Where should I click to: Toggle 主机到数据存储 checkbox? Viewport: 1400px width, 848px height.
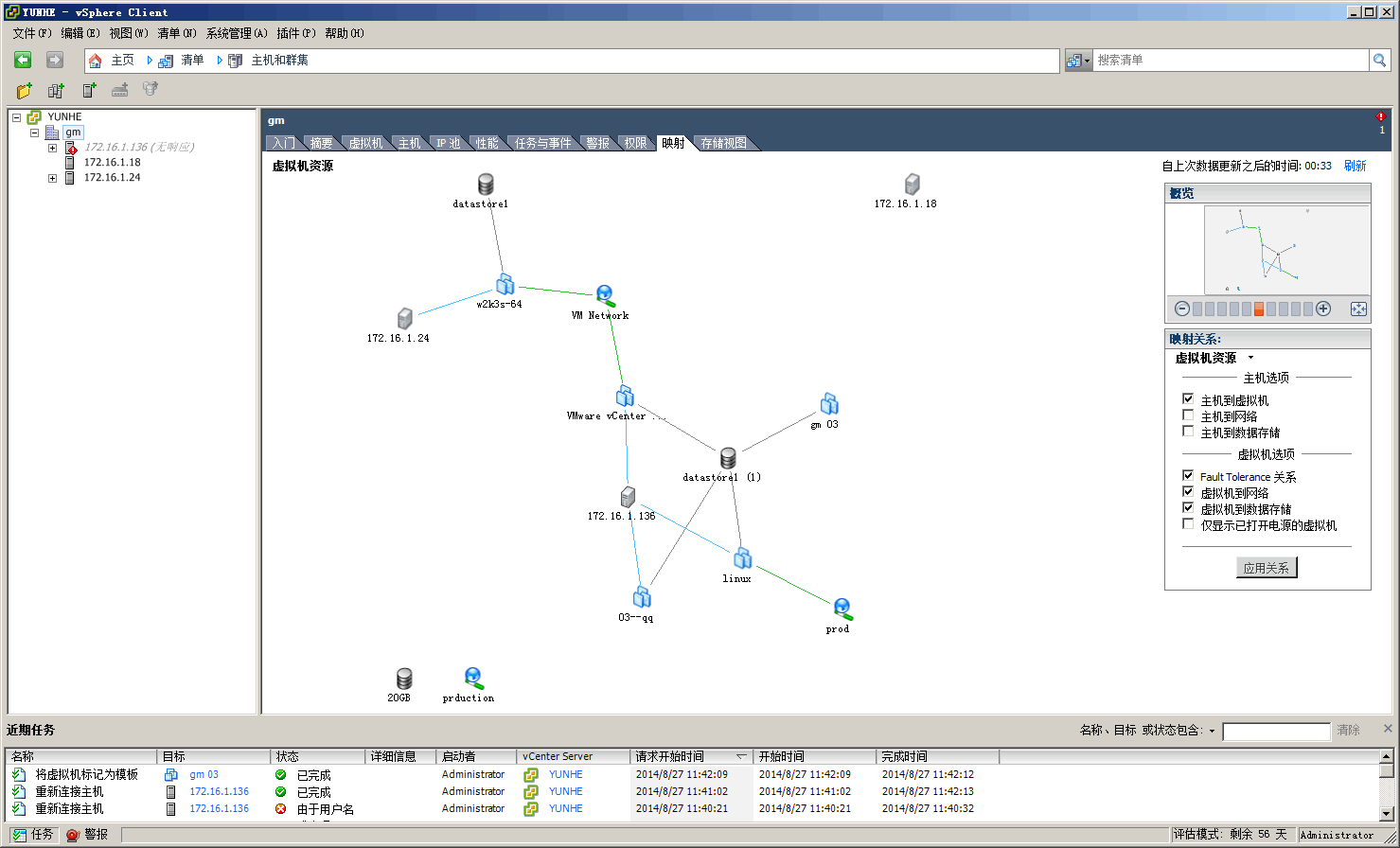tap(1188, 432)
